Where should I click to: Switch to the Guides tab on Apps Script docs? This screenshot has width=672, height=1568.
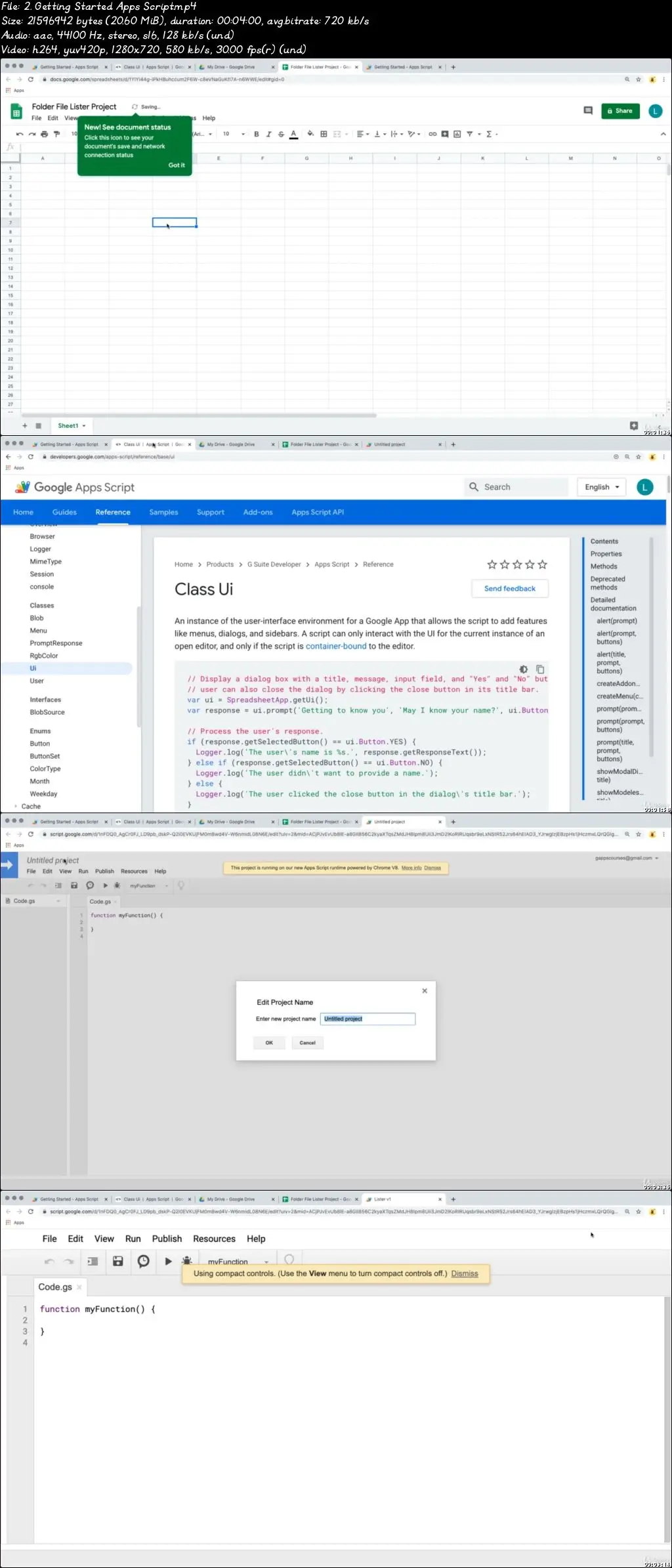coord(64,512)
